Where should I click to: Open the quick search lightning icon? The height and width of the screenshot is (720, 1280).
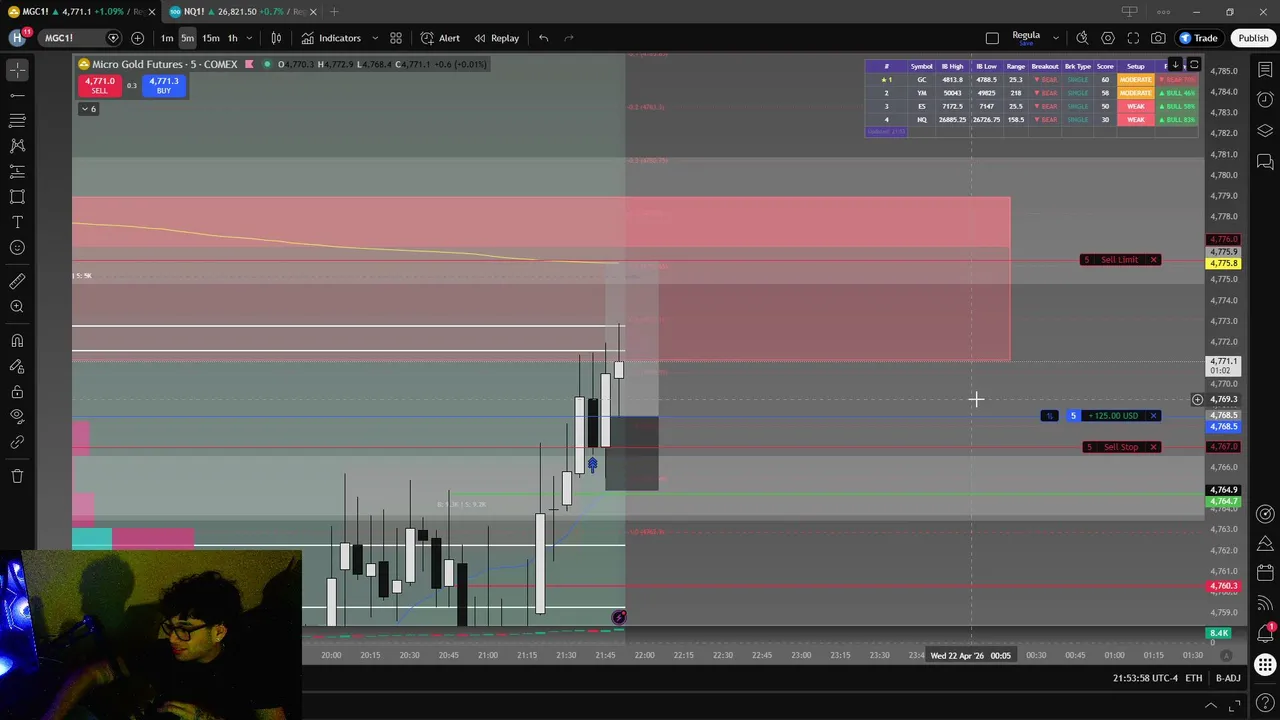click(x=1082, y=38)
